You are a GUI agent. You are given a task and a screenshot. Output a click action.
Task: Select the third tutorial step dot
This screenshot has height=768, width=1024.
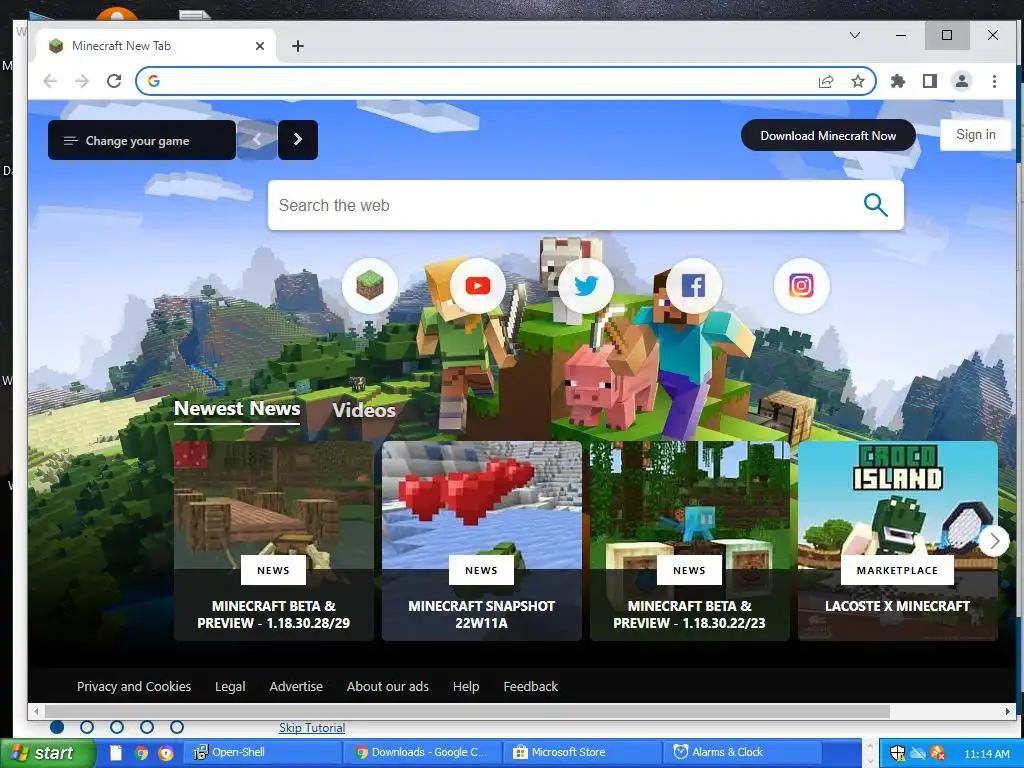117,727
